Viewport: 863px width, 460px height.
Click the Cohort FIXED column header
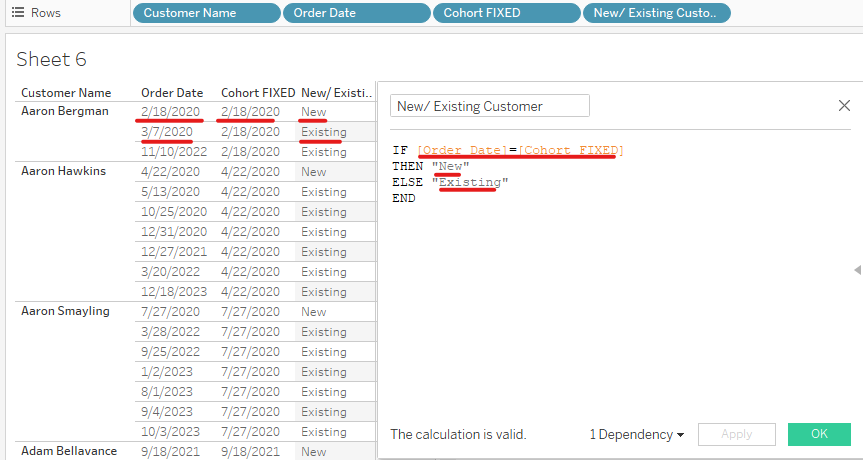258,92
